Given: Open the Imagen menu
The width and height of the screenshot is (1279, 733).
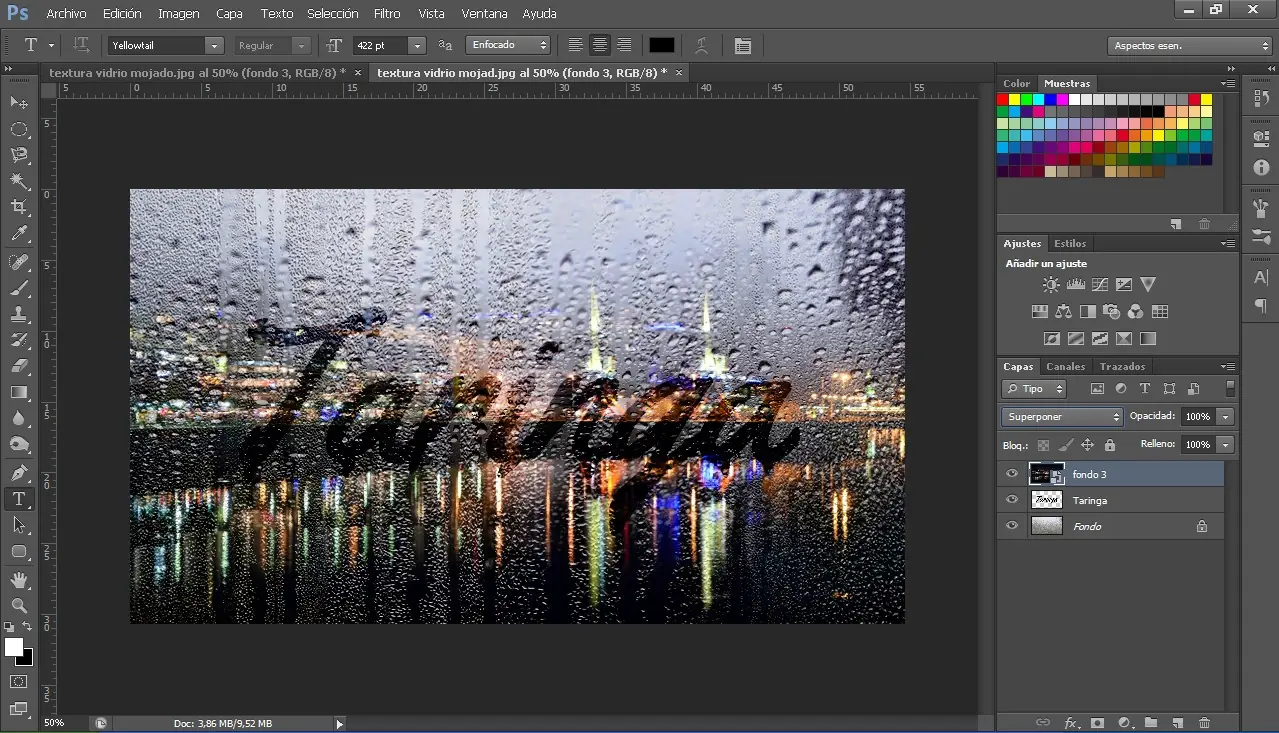Looking at the screenshot, I should point(178,14).
